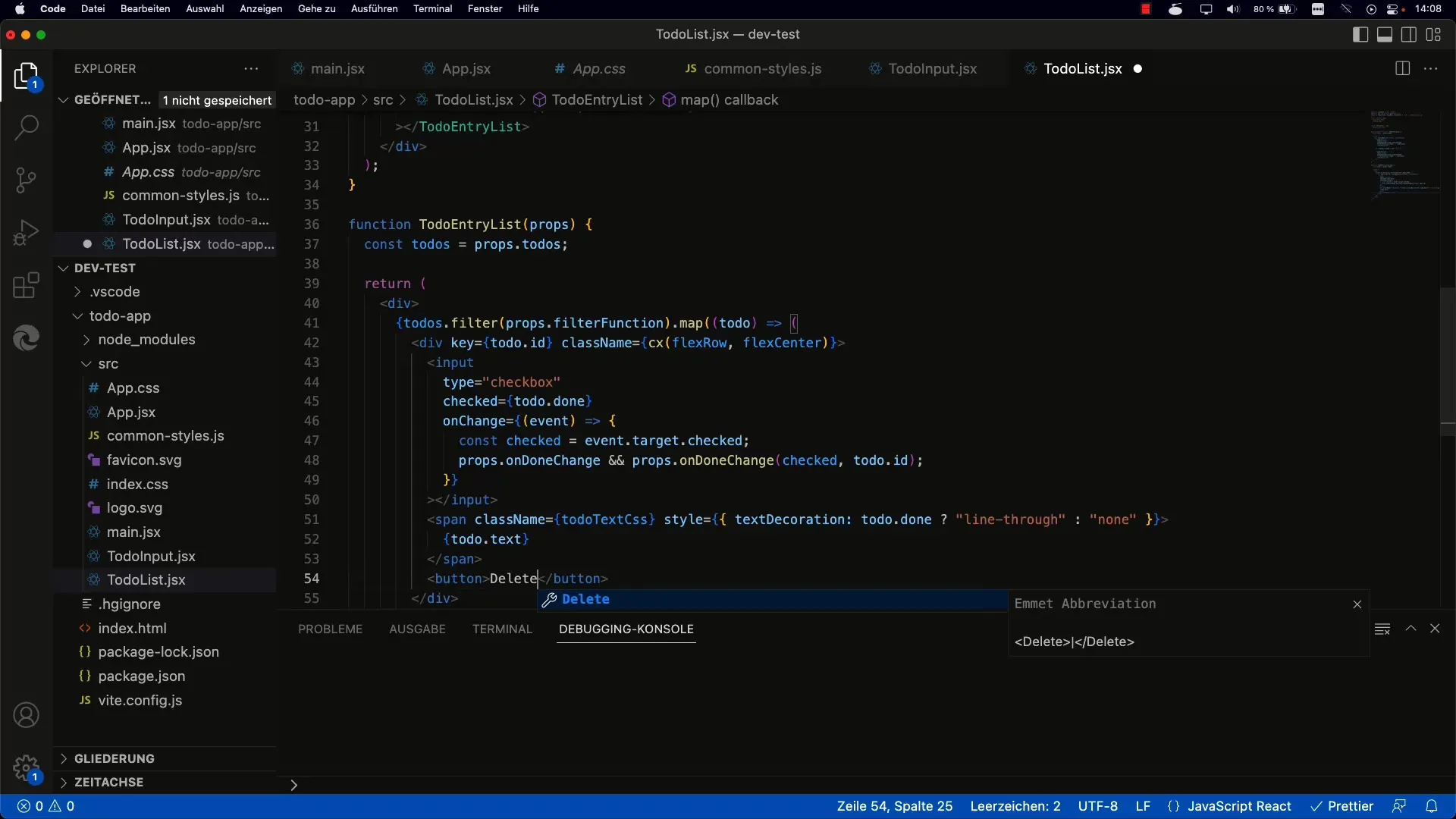
Task: Customize layout icon in title bar
Action: click(1433, 34)
